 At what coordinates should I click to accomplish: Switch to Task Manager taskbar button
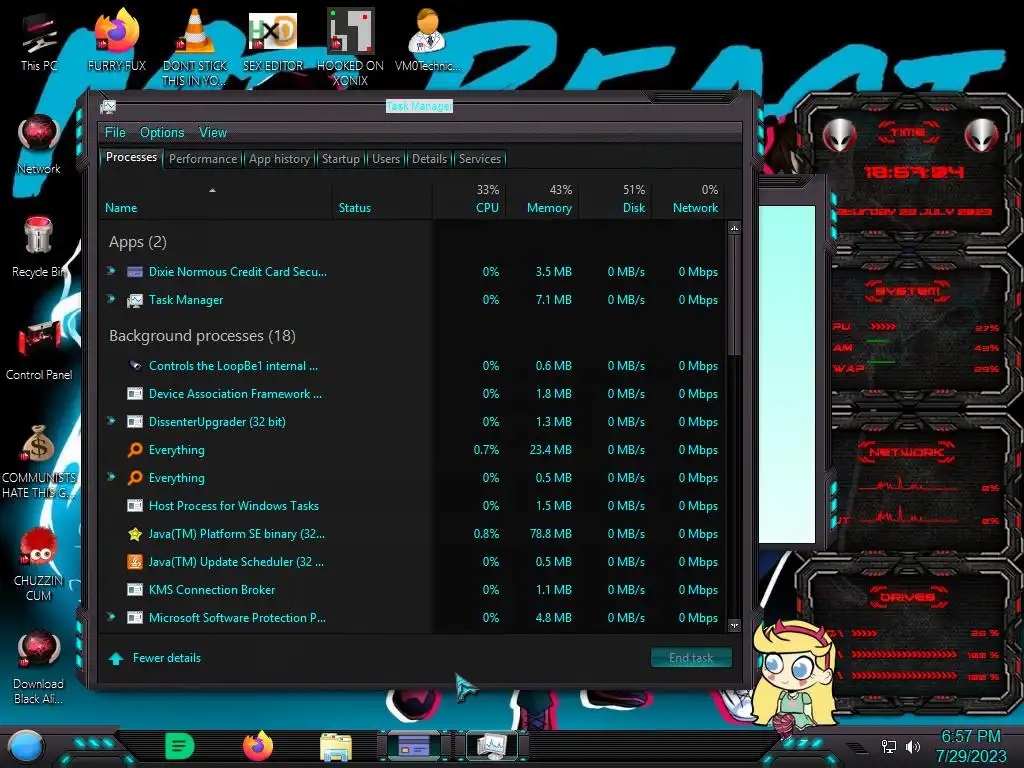492,746
